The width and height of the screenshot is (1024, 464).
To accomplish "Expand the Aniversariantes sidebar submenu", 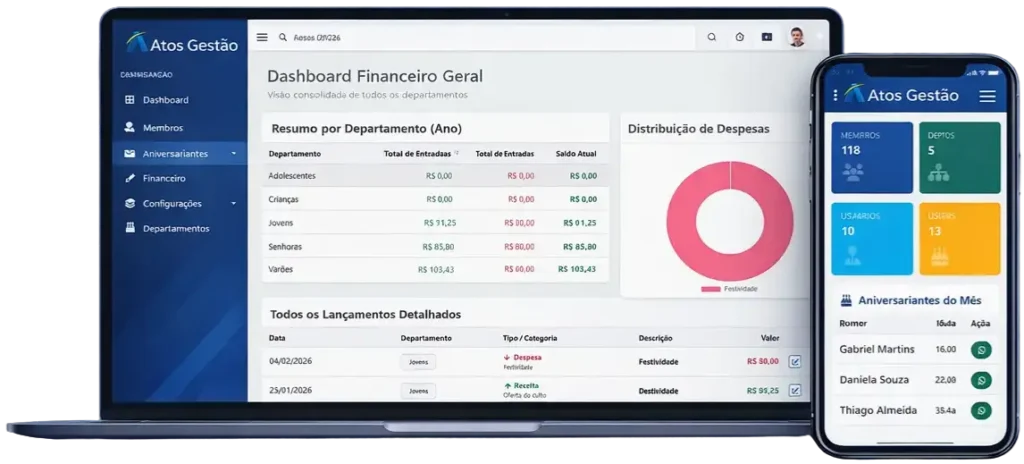I will 233,154.
